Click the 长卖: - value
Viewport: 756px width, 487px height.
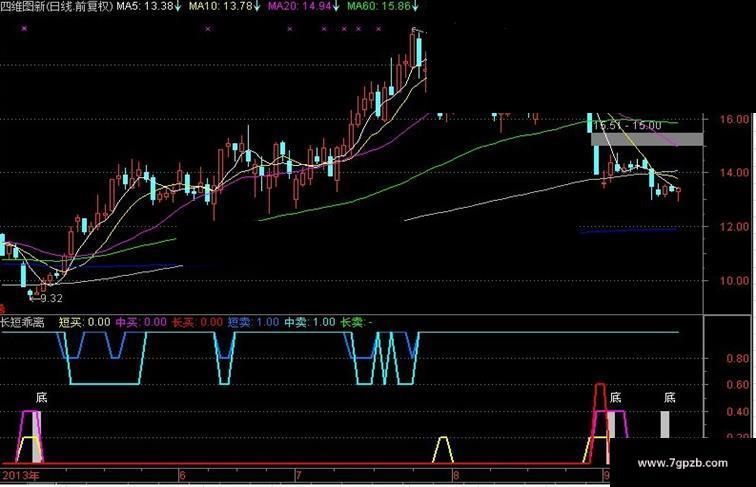click(x=356, y=322)
